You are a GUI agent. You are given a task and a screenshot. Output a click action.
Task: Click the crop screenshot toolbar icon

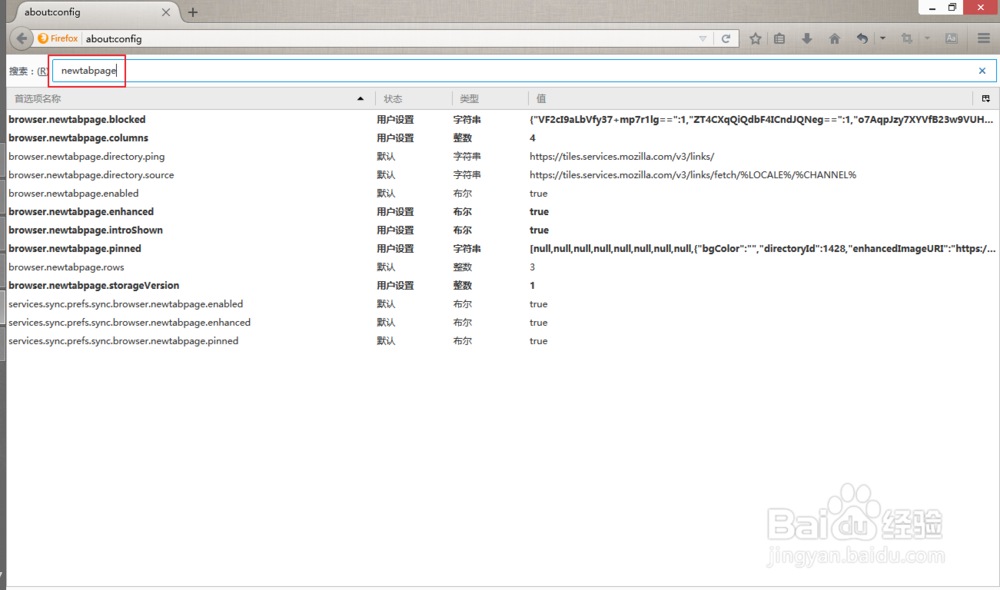point(906,38)
